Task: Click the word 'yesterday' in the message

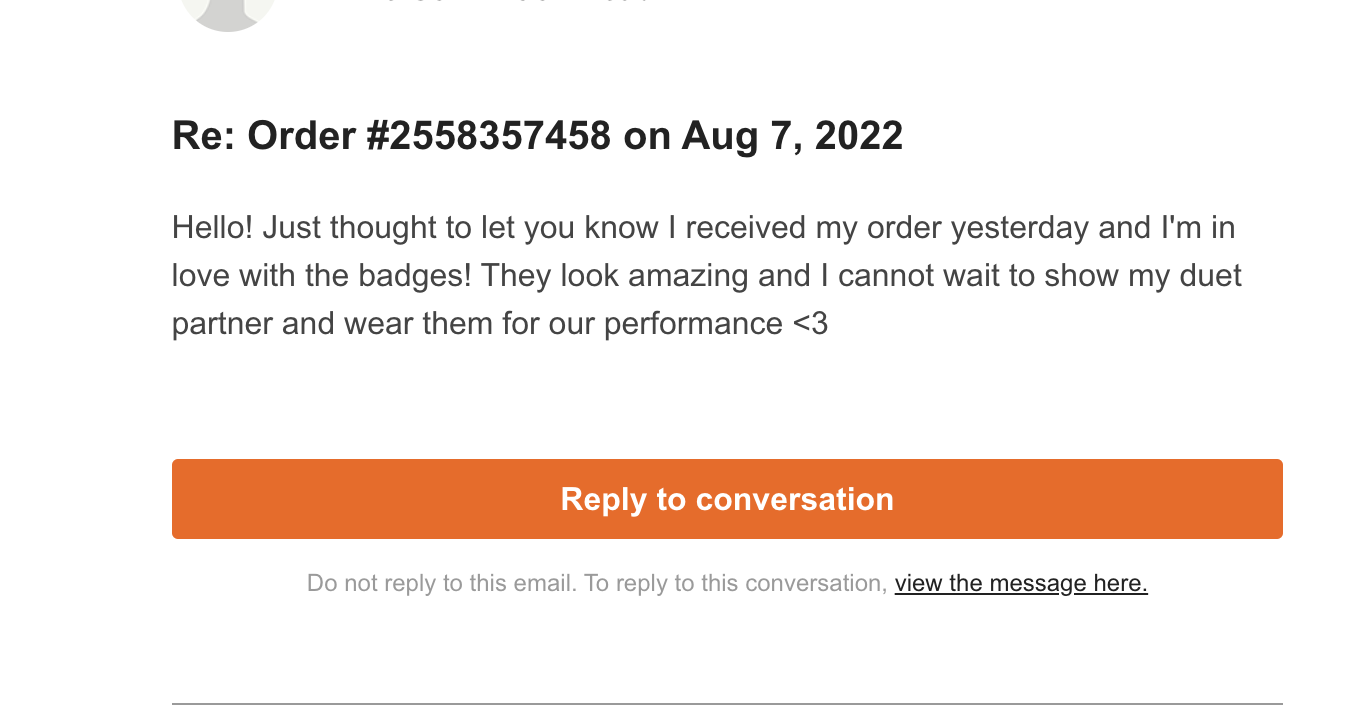Action: point(1020,228)
